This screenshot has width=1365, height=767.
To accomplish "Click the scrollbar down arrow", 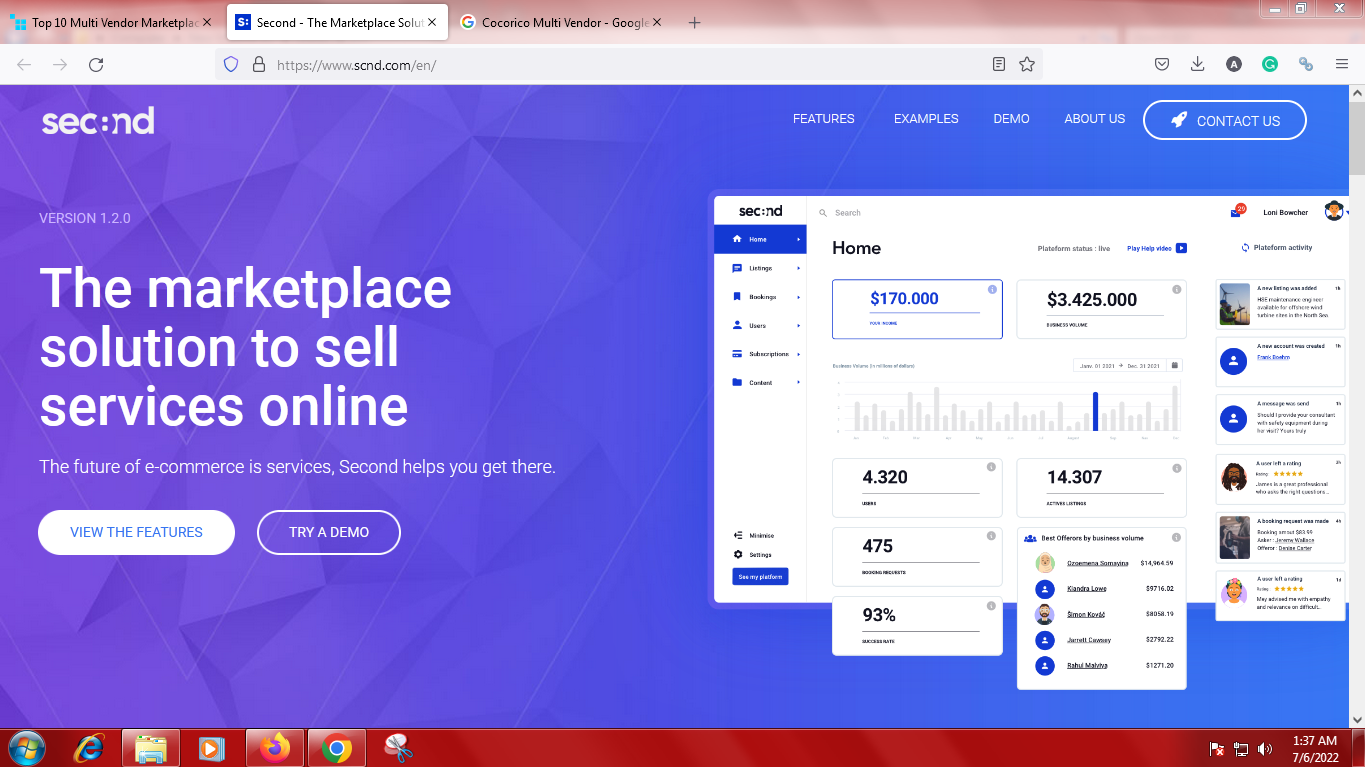I will click(1357, 718).
